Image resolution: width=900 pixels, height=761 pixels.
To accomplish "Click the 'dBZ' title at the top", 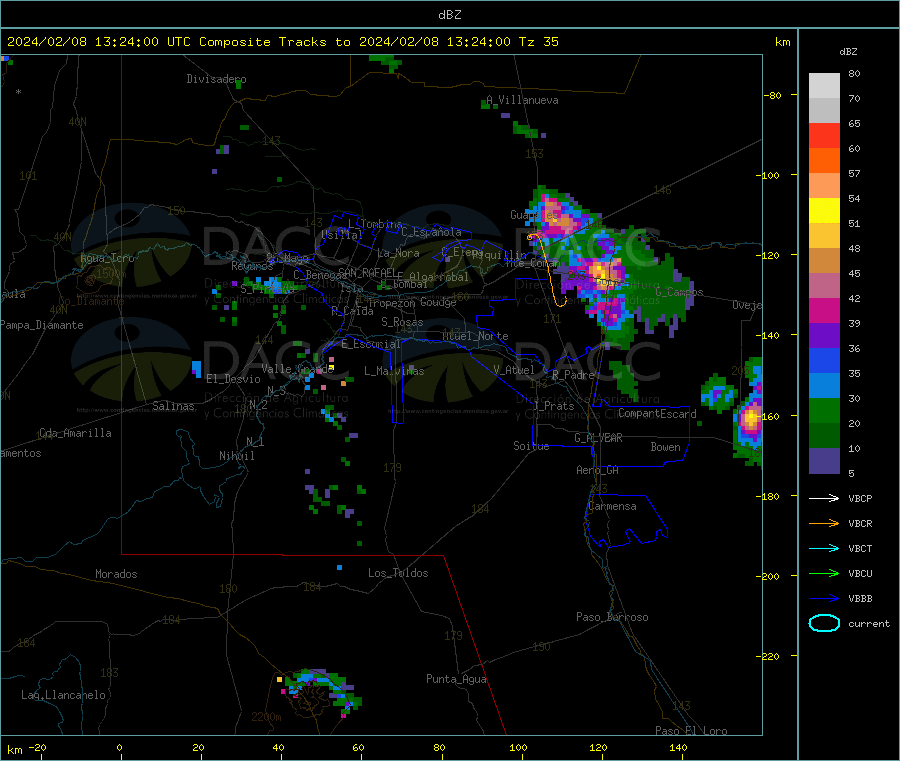I will [x=449, y=15].
